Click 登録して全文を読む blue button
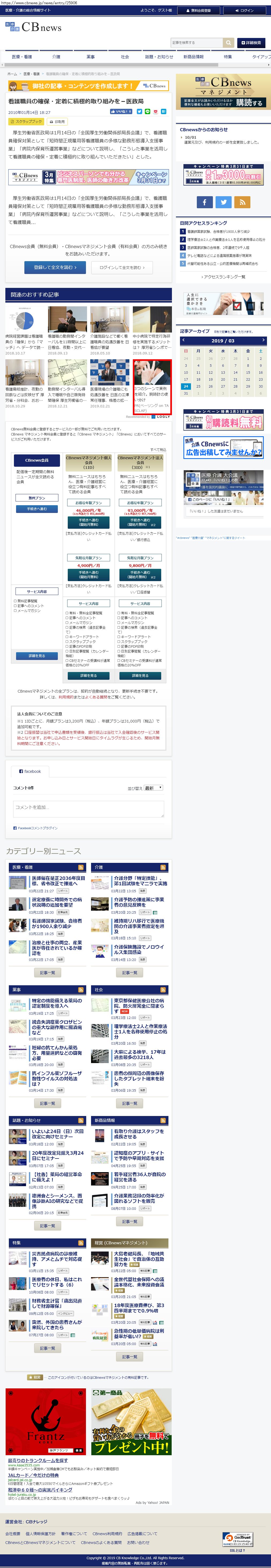This screenshot has width=271, height=1568. pyautogui.click(x=55, y=267)
